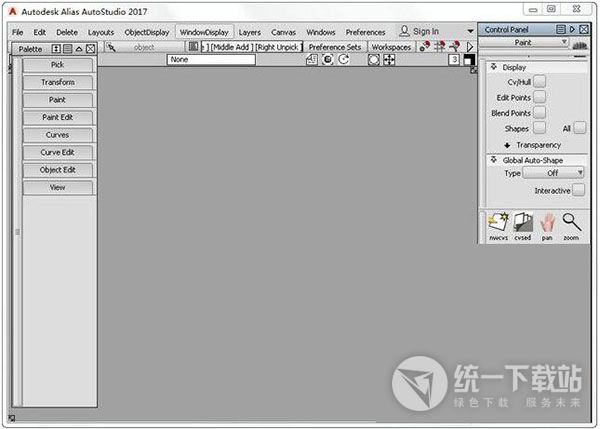Image resolution: width=600 pixels, height=429 pixels.
Task: Open the ObjectDisplay menu
Action: point(147,32)
